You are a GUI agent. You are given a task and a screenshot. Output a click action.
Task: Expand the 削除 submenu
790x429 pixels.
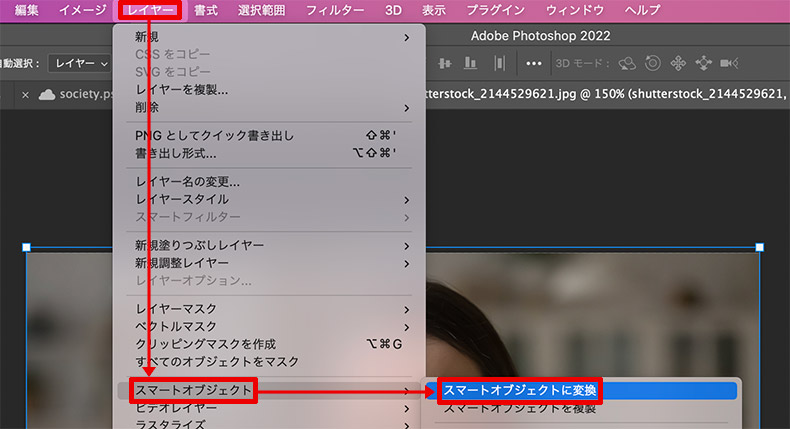[271, 107]
